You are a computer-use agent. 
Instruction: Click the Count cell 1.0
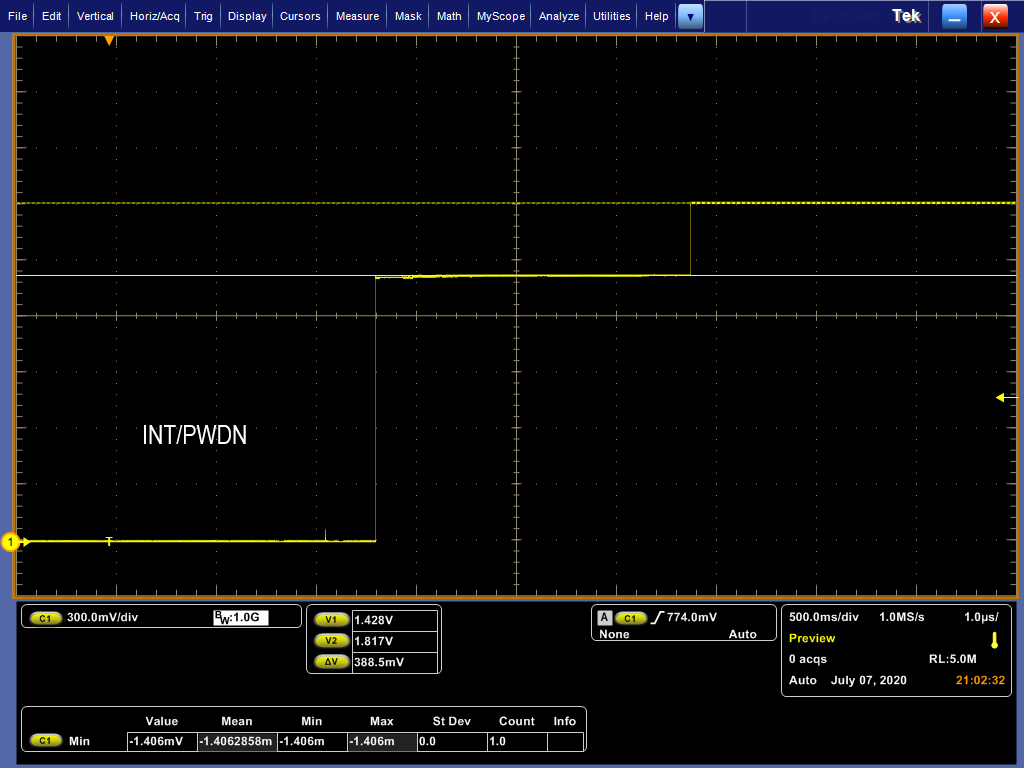(x=517, y=741)
